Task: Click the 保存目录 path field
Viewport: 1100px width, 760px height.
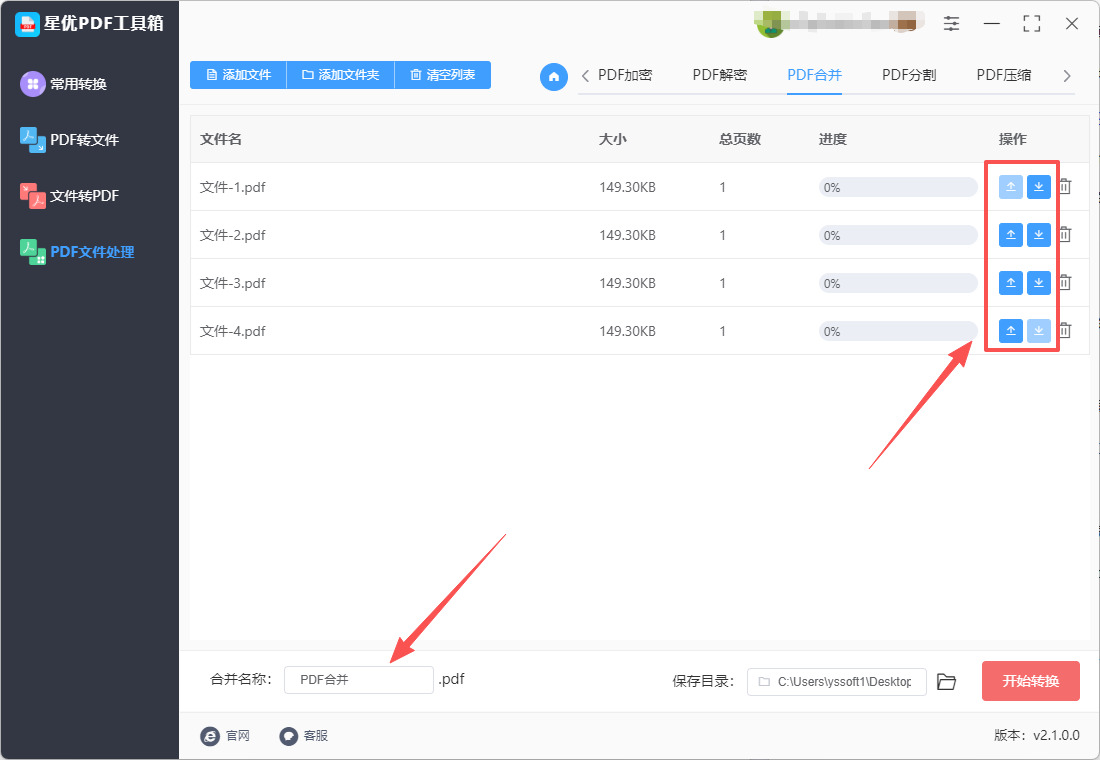Action: pyautogui.click(x=837, y=681)
